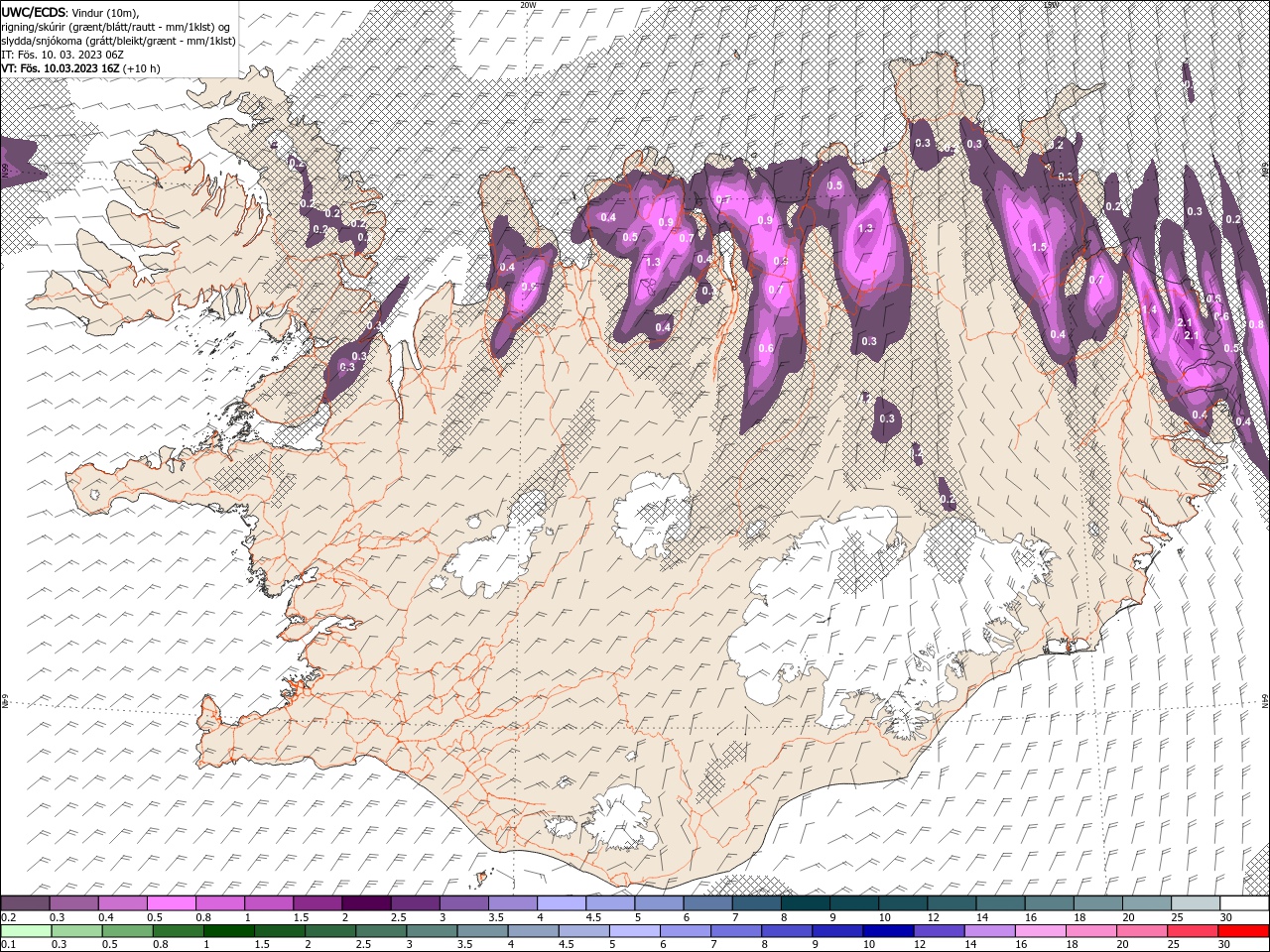This screenshot has width=1270, height=952.
Task: Pick the pale green rain swatch labeled 0.1
Action: pos(26,931)
